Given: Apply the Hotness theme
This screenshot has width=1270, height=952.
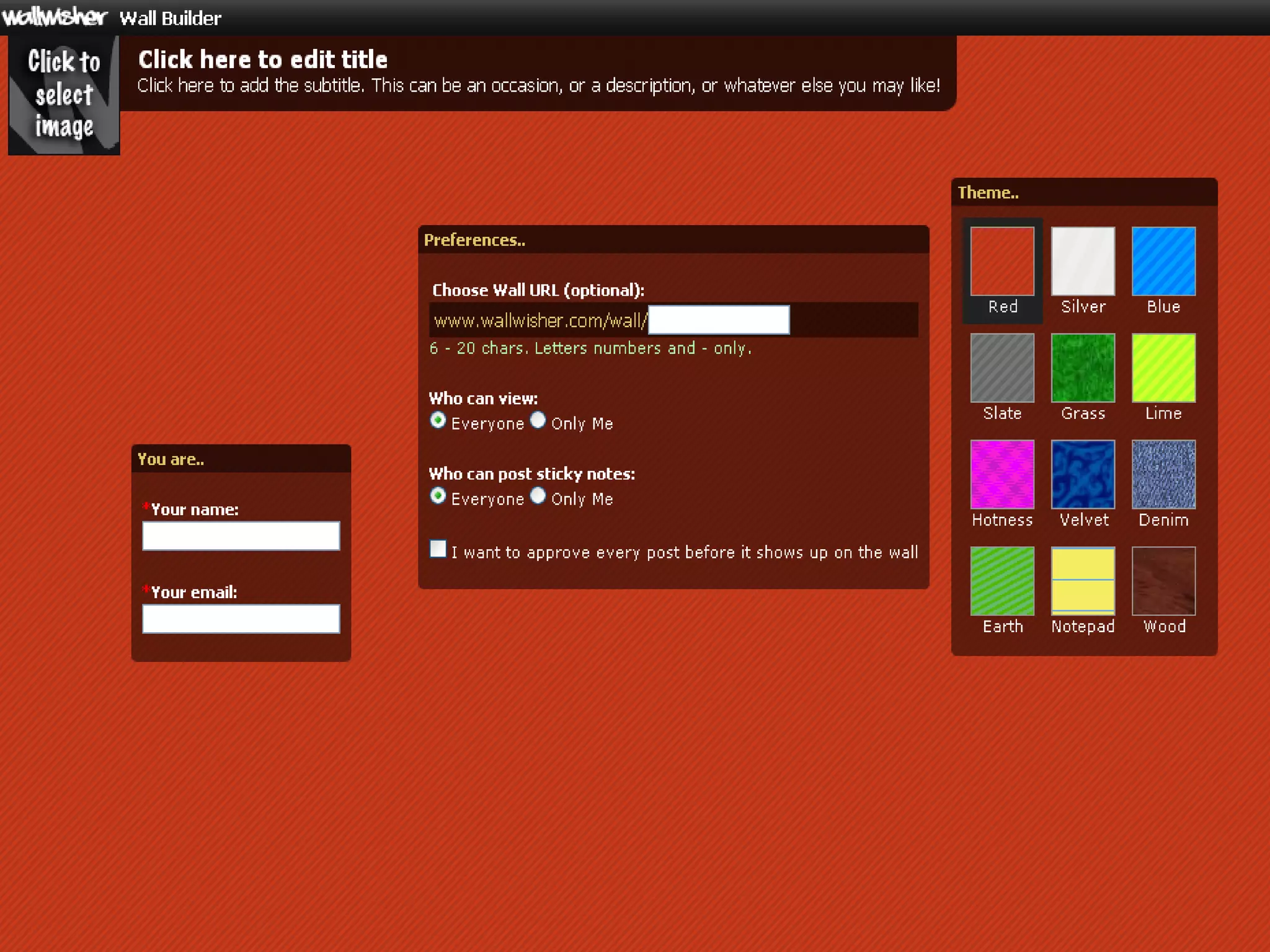Looking at the screenshot, I should 1002,475.
